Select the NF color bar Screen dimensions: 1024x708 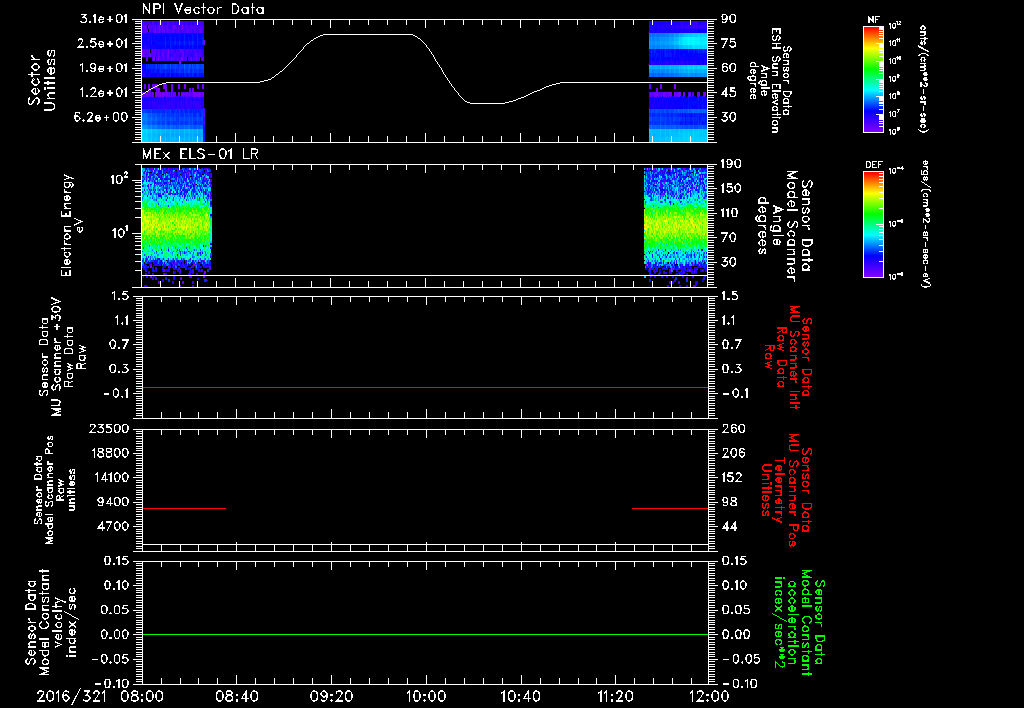[x=873, y=79]
